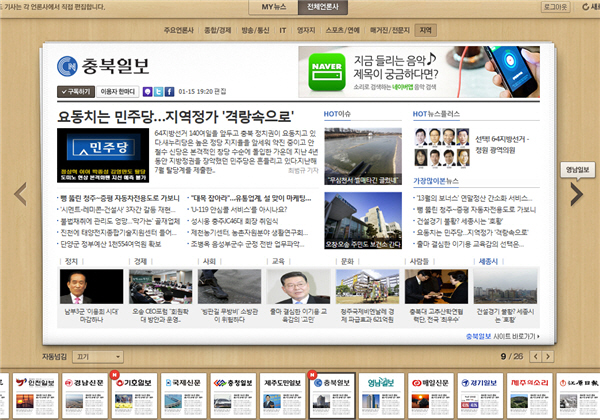Open article 단양군 정부예산 1천554여억원 확보

point(111,244)
